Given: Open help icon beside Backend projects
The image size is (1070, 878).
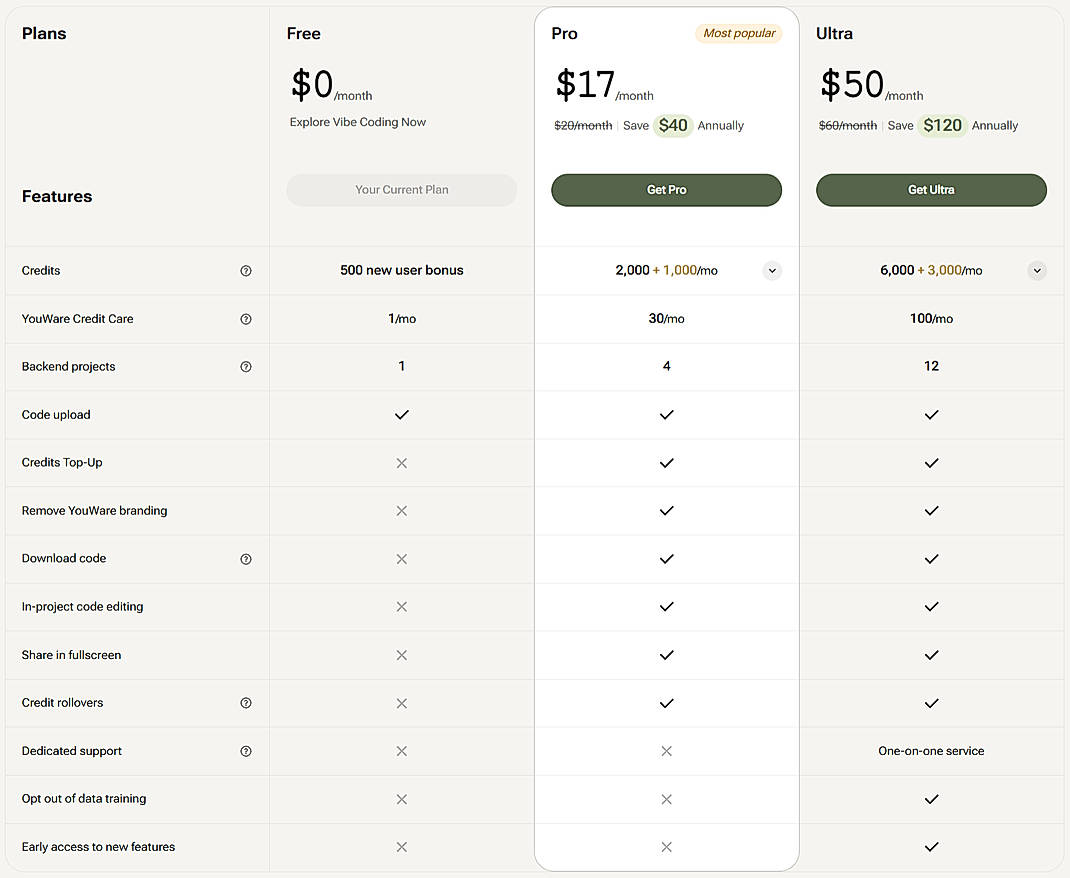Looking at the screenshot, I should 246,367.
